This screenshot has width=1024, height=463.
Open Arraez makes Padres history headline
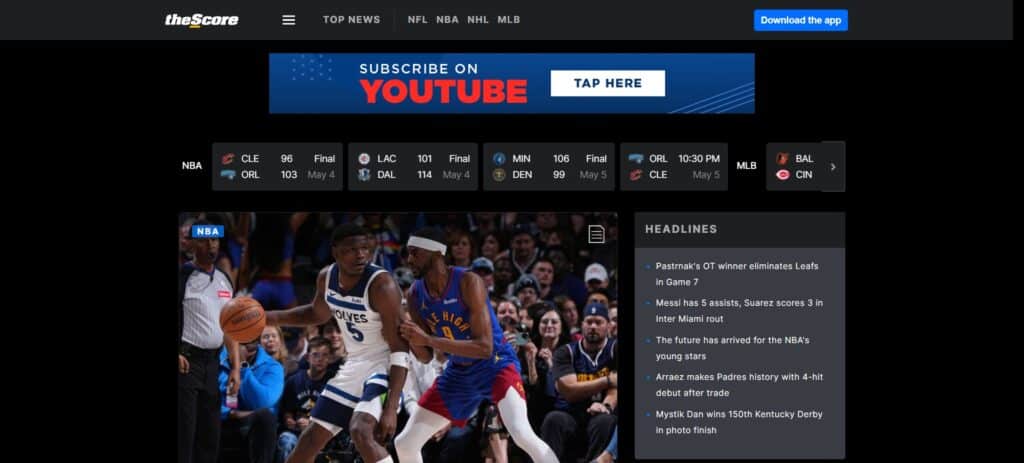(739, 385)
